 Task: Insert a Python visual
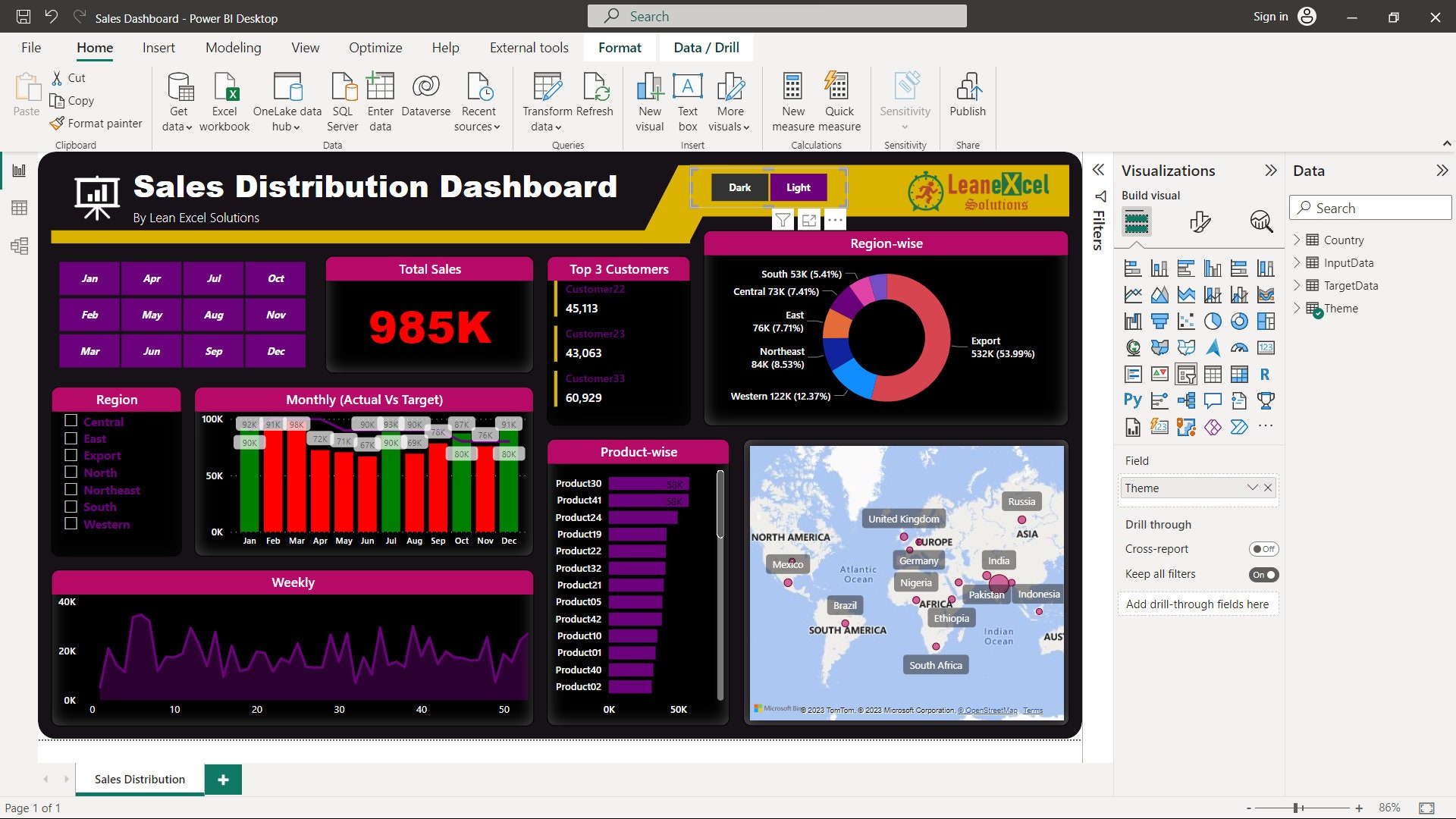point(1133,400)
